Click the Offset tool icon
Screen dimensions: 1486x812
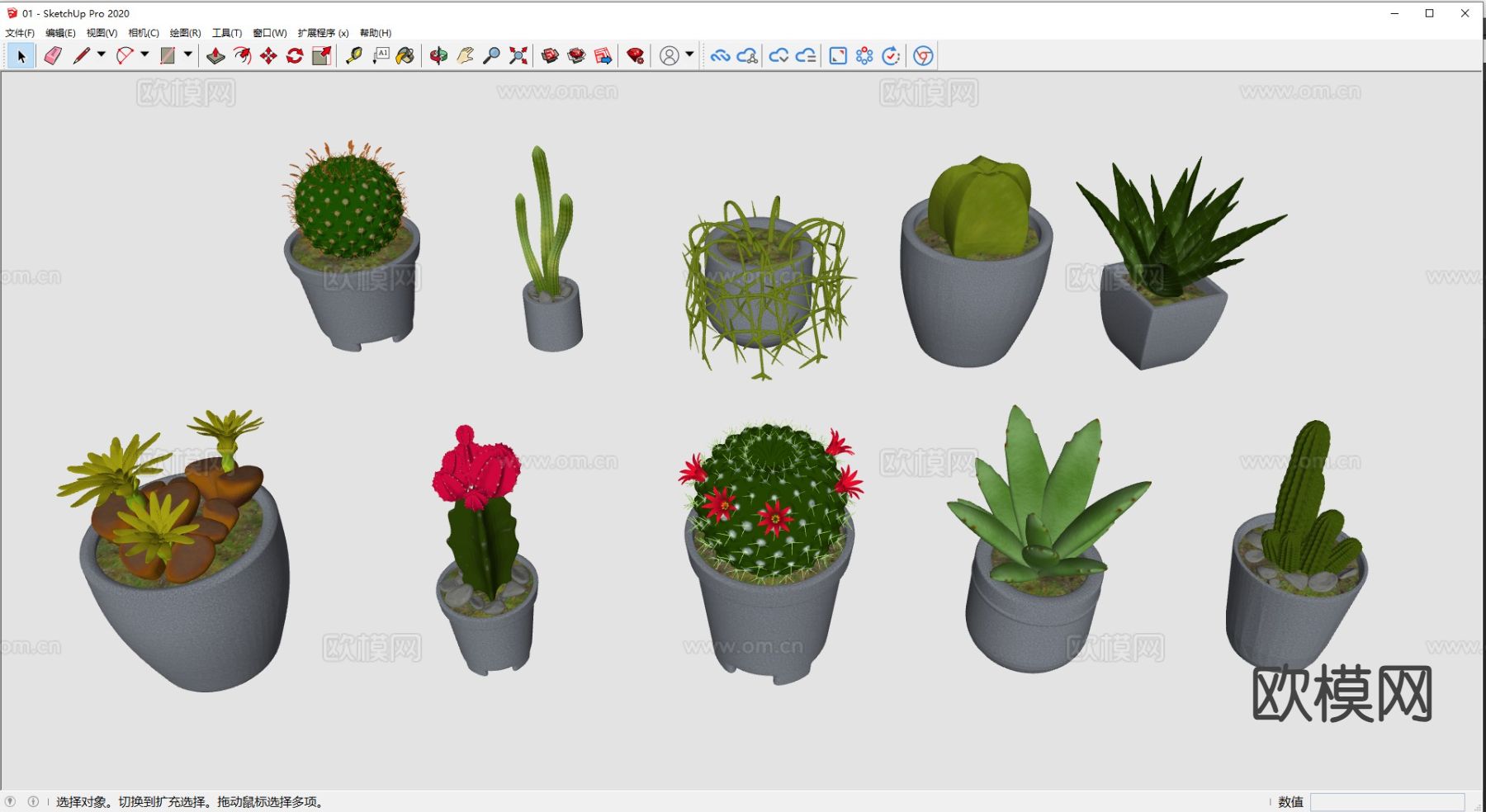coord(242,55)
